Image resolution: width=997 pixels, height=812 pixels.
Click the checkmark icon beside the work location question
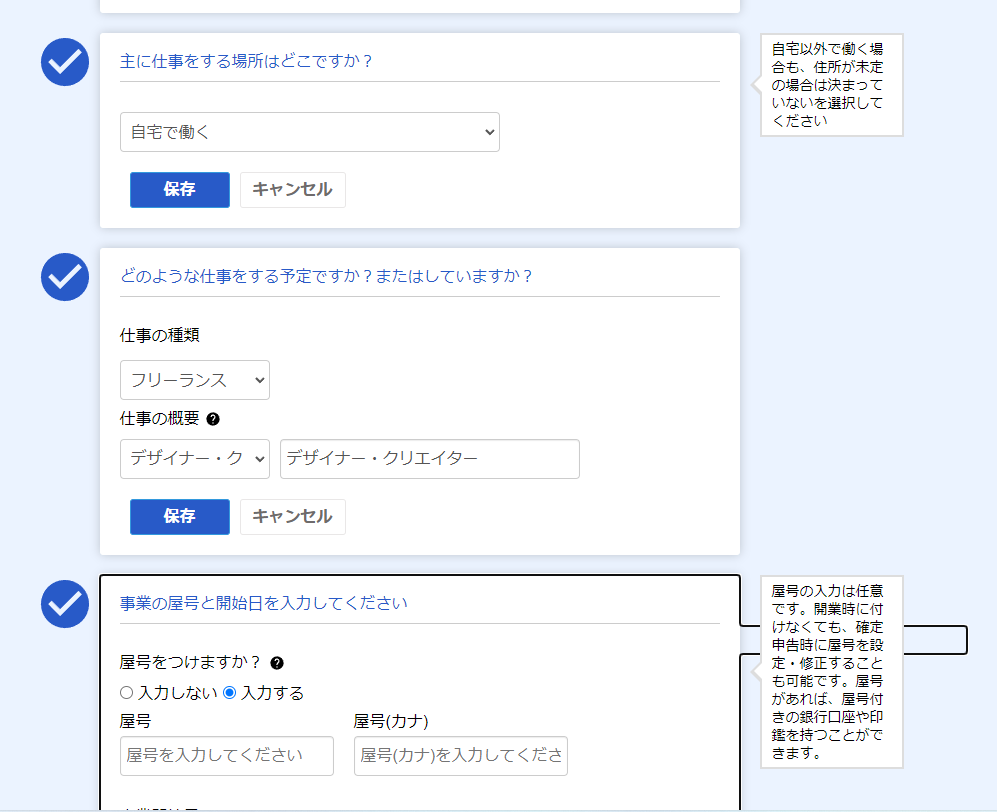(64, 61)
